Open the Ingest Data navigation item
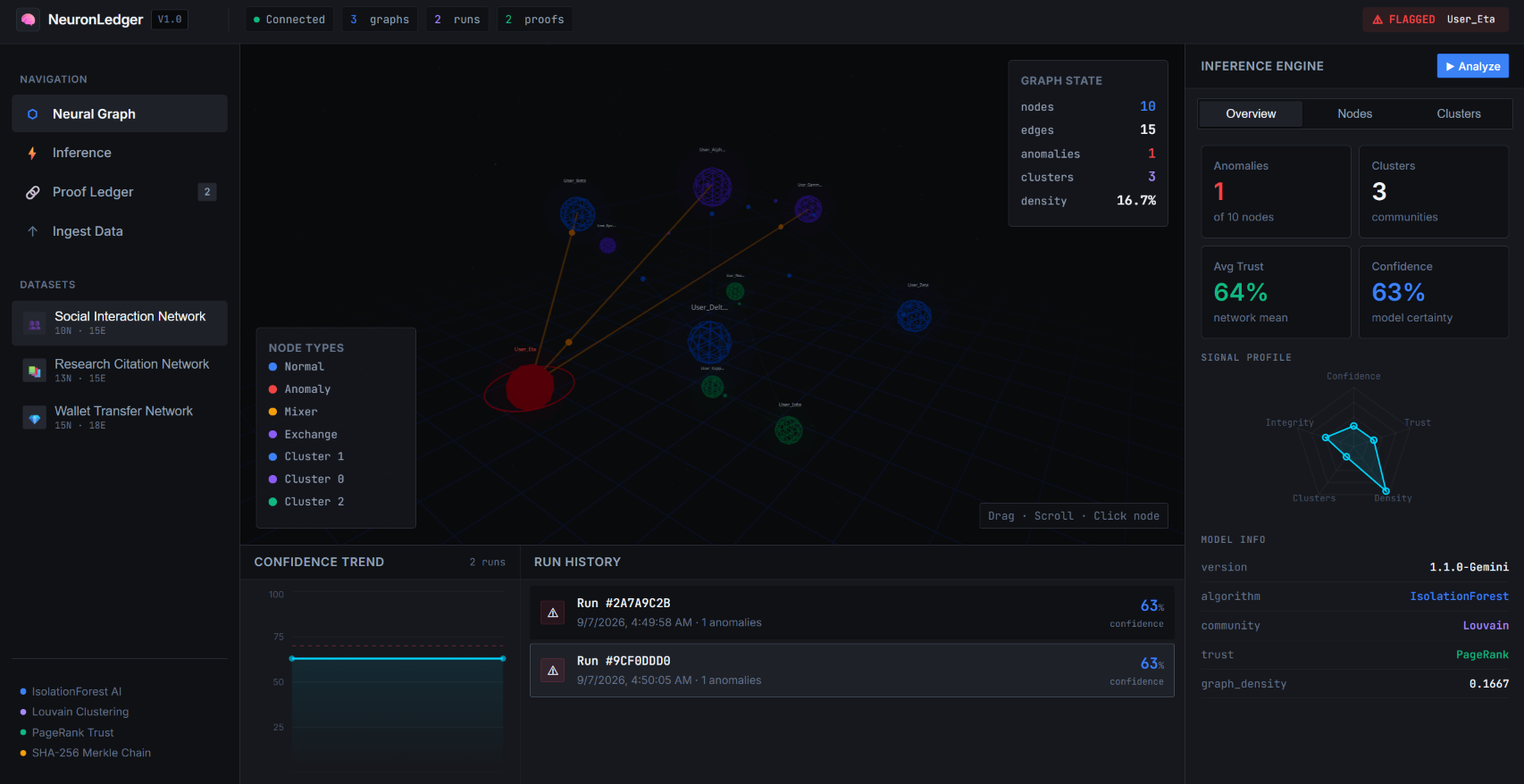This screenshot has height=784, width=1524. [x=120, y=231]
